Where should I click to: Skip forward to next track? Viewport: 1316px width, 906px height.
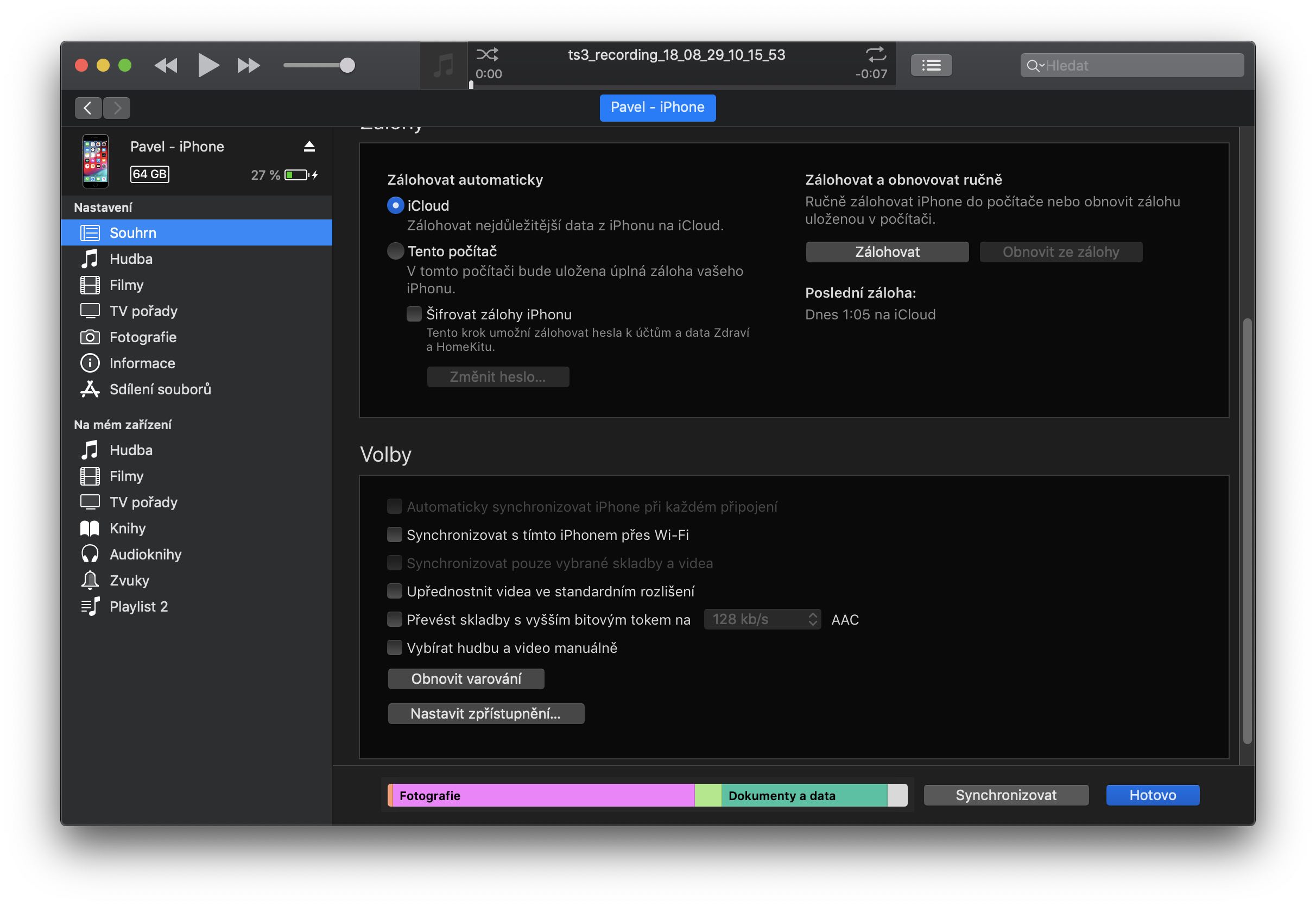(x=249, y=65)
